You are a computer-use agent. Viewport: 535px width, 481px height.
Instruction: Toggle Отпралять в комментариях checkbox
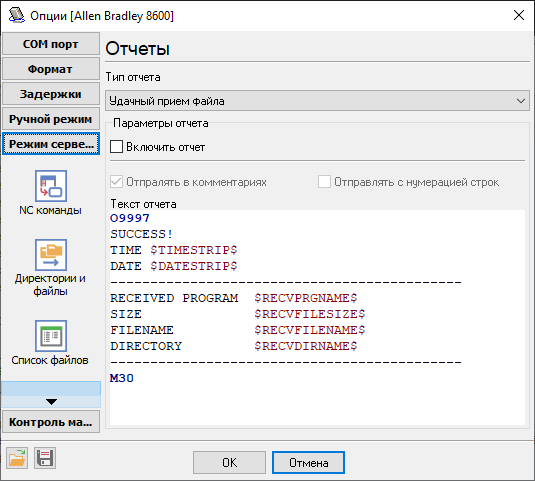116,182
